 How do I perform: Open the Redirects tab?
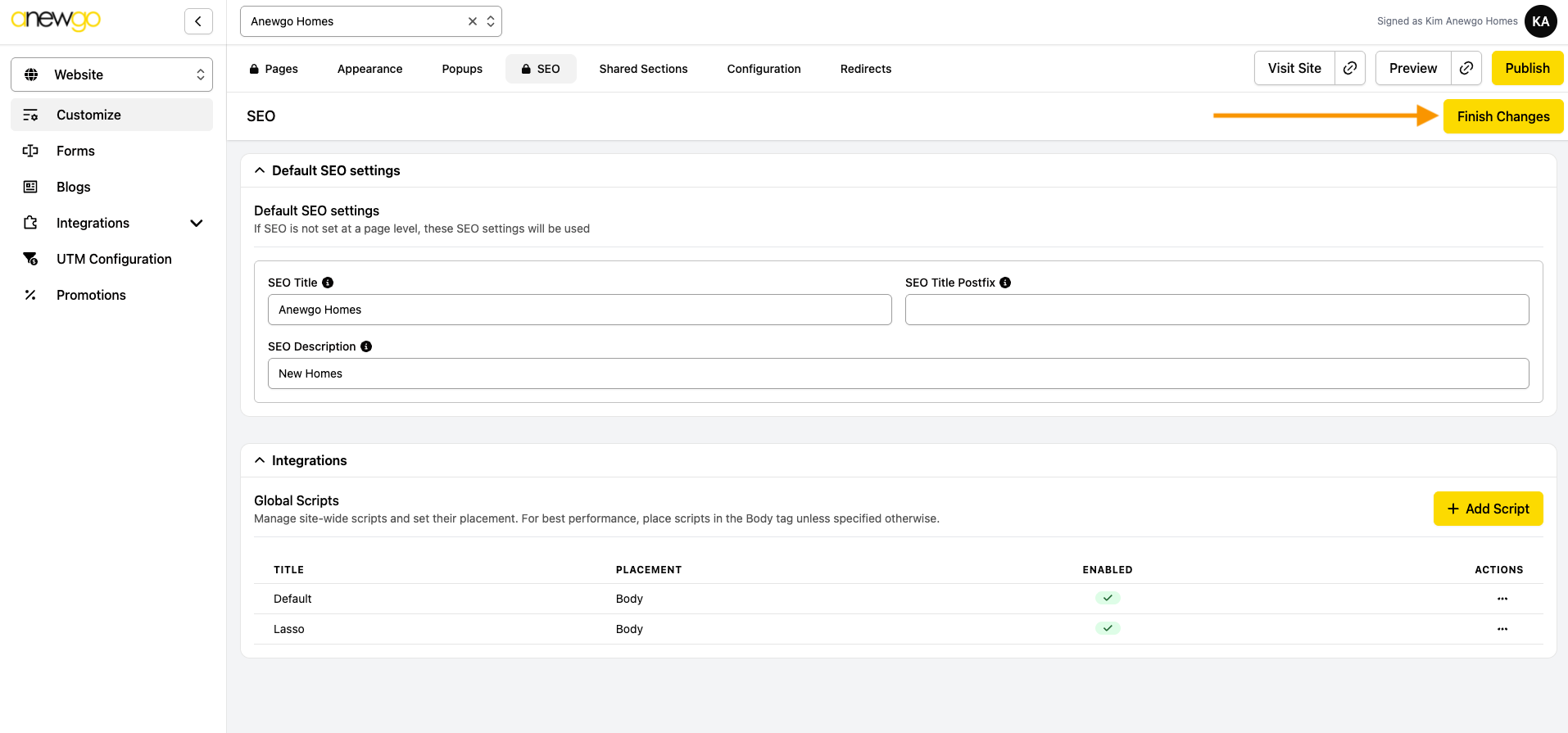(865, 69)
